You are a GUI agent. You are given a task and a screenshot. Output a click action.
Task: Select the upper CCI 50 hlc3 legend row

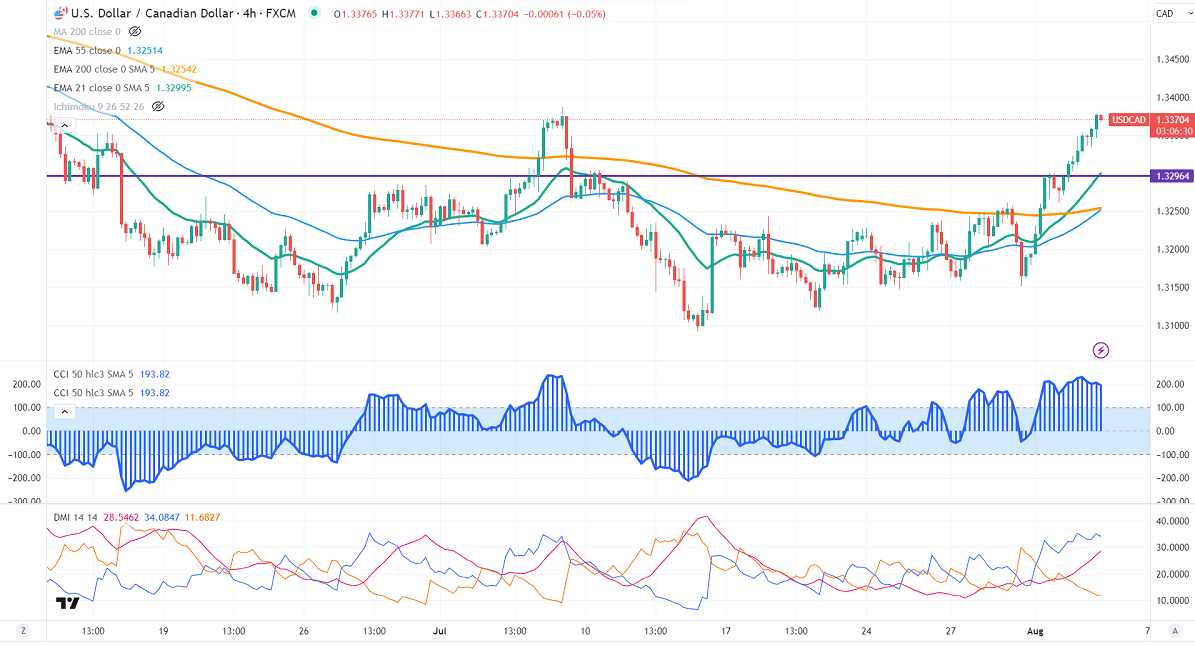111,374
